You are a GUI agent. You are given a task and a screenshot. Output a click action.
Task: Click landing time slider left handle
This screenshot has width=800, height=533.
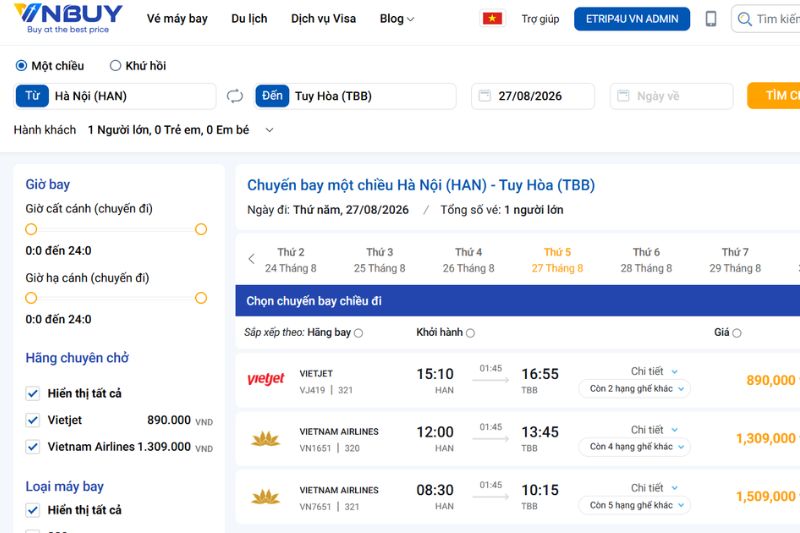click(x=31, y=298)
